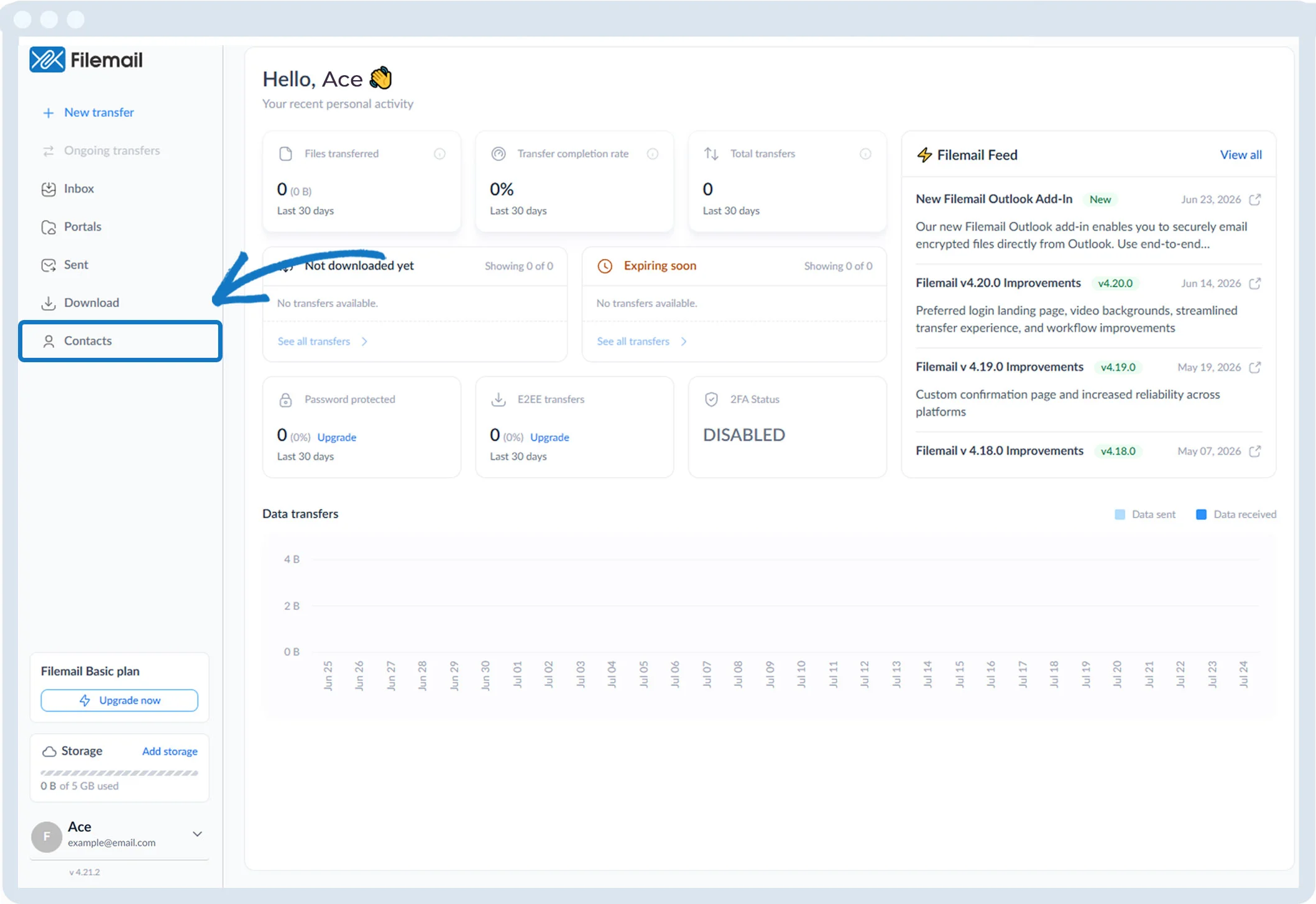Open external link for v 4.19.0 Improvements post

[x=1255, y=367]
